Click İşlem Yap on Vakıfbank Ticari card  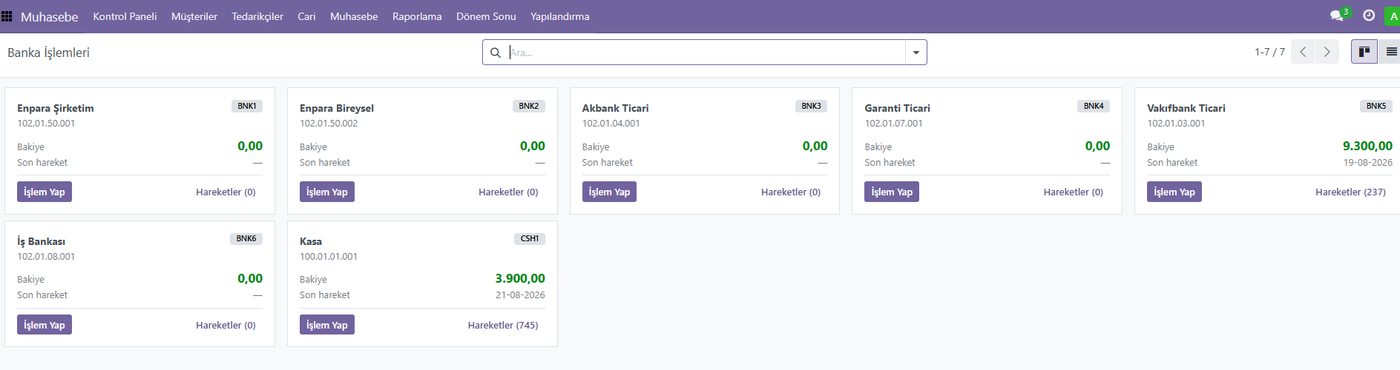point(1174,192)
